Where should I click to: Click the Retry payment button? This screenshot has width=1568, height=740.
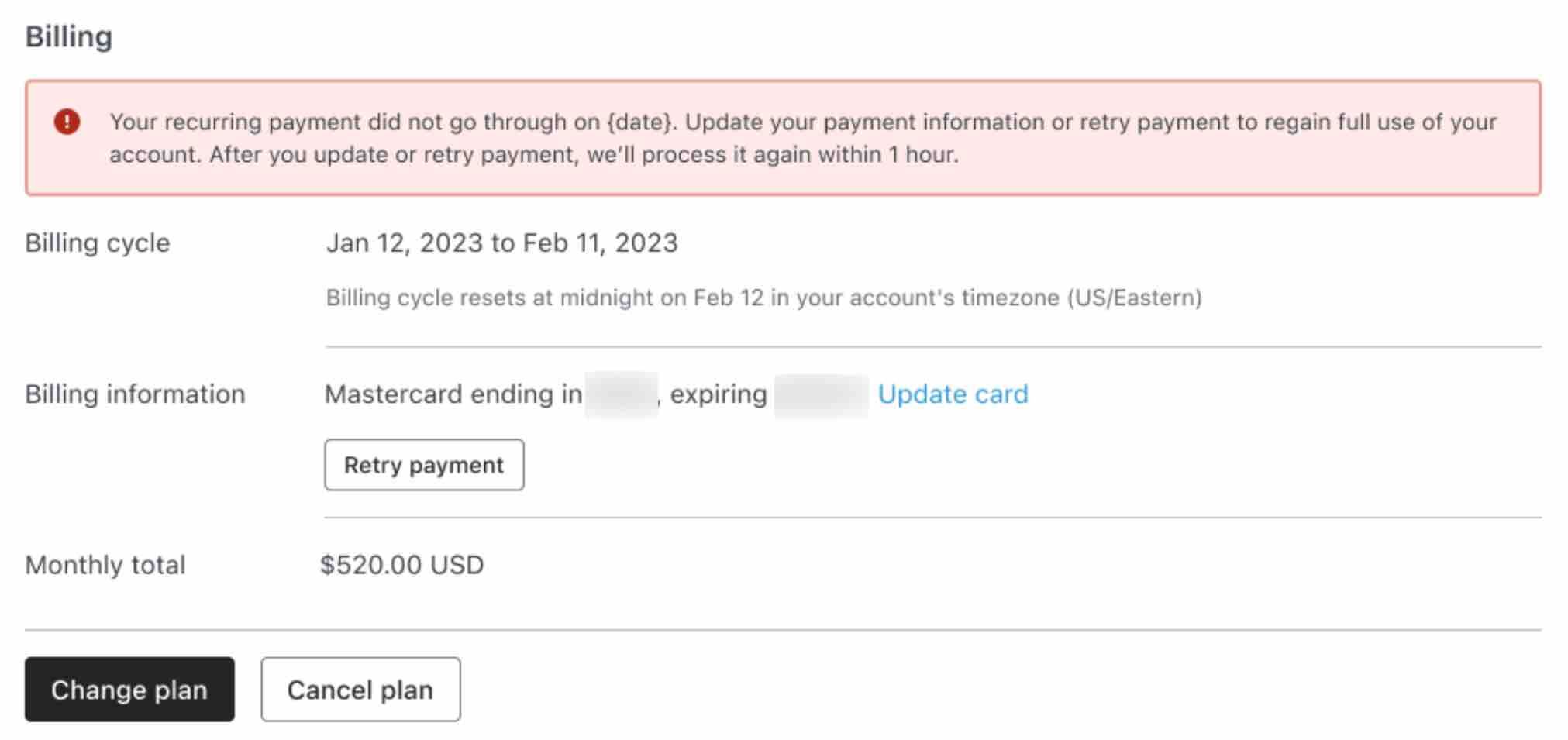tap(424, 465)
